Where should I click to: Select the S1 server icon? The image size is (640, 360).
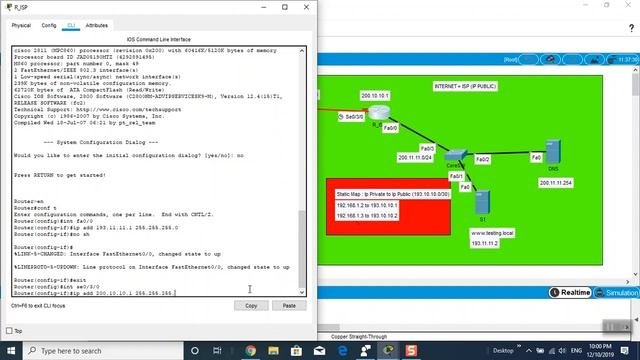pos(482,202)
